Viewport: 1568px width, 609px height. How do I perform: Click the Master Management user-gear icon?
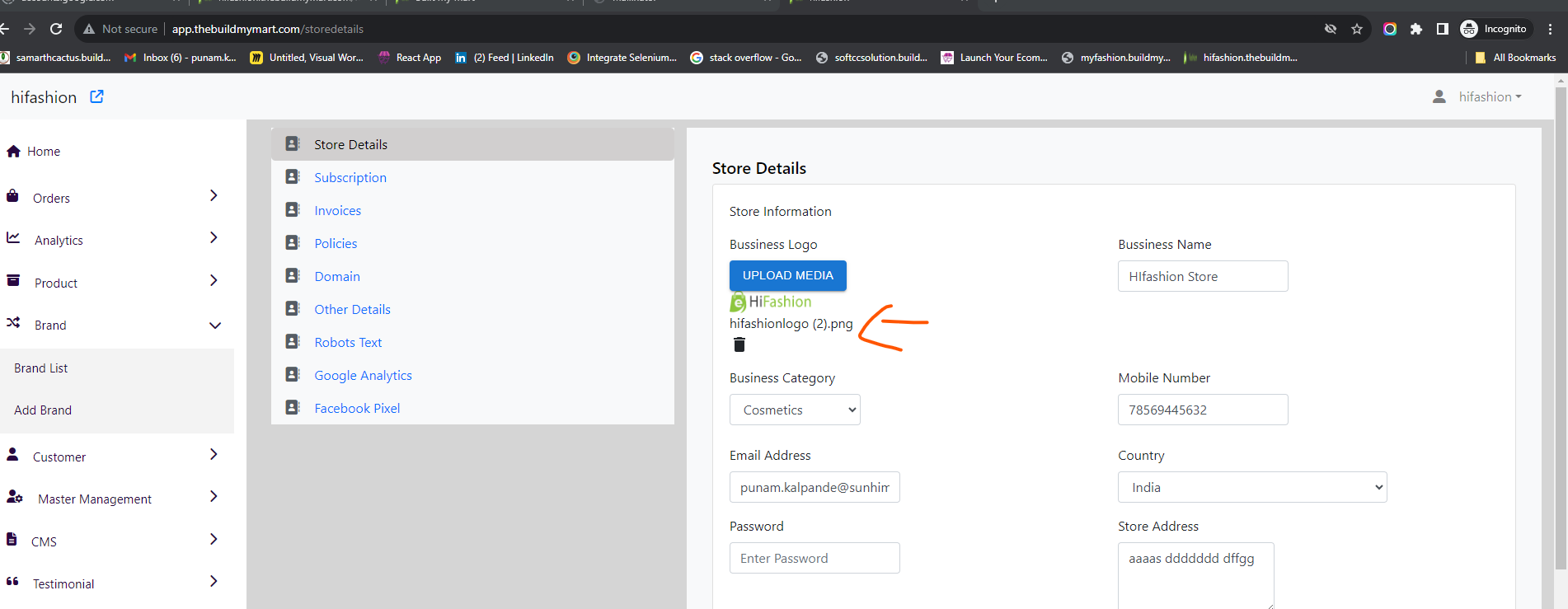click(15, 497)
